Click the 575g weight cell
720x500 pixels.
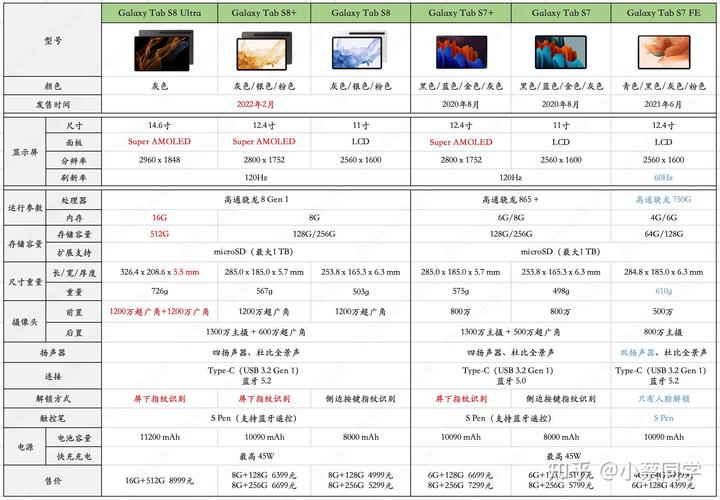pos(461,291)
